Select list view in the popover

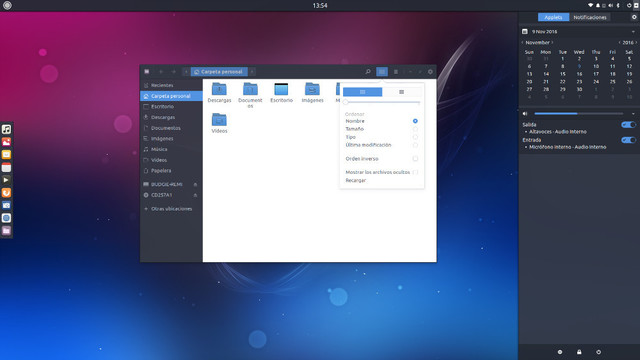pyautogui.click(x=402, y=92)
